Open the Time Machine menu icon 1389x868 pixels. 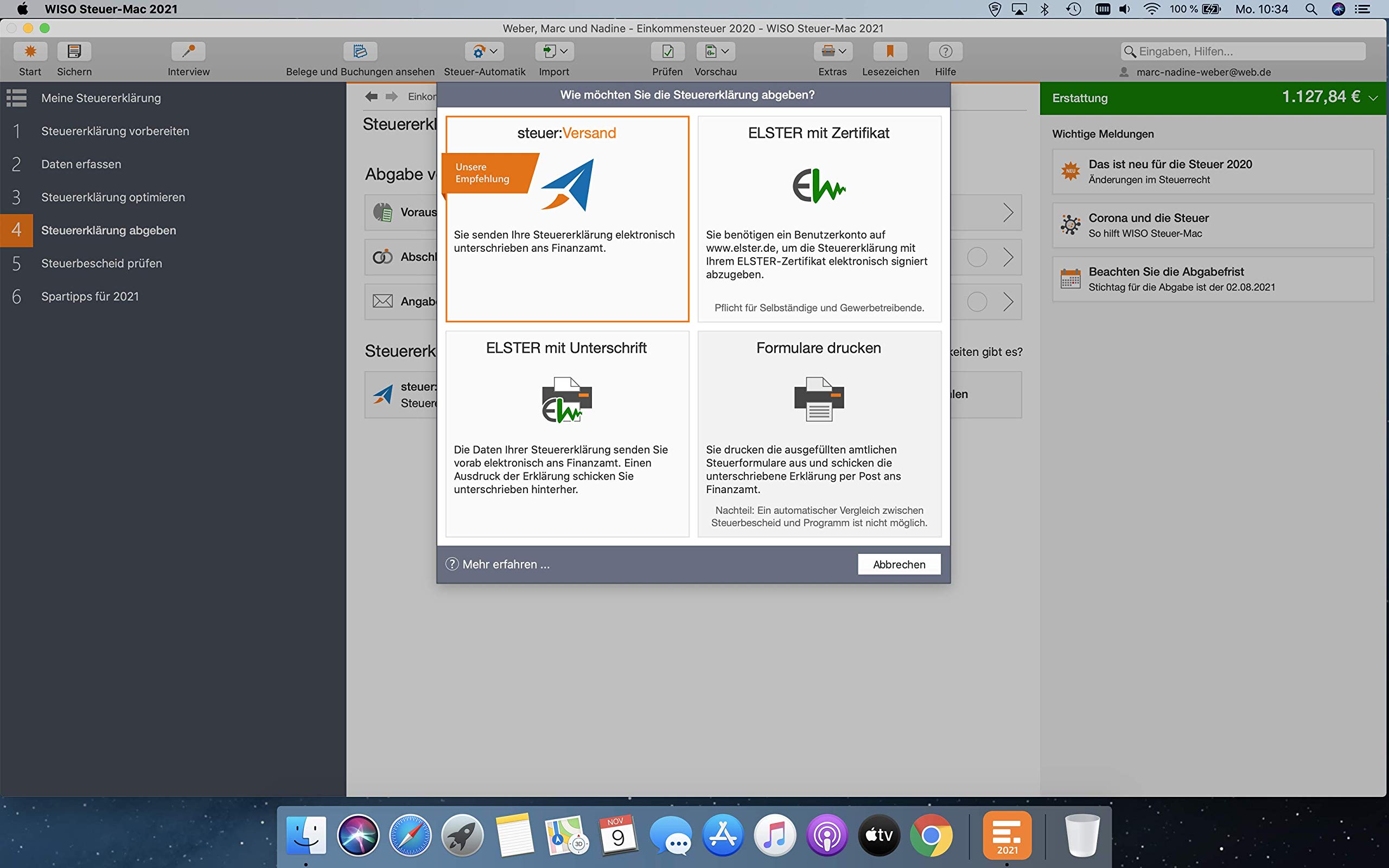[x=1073, y=9]
